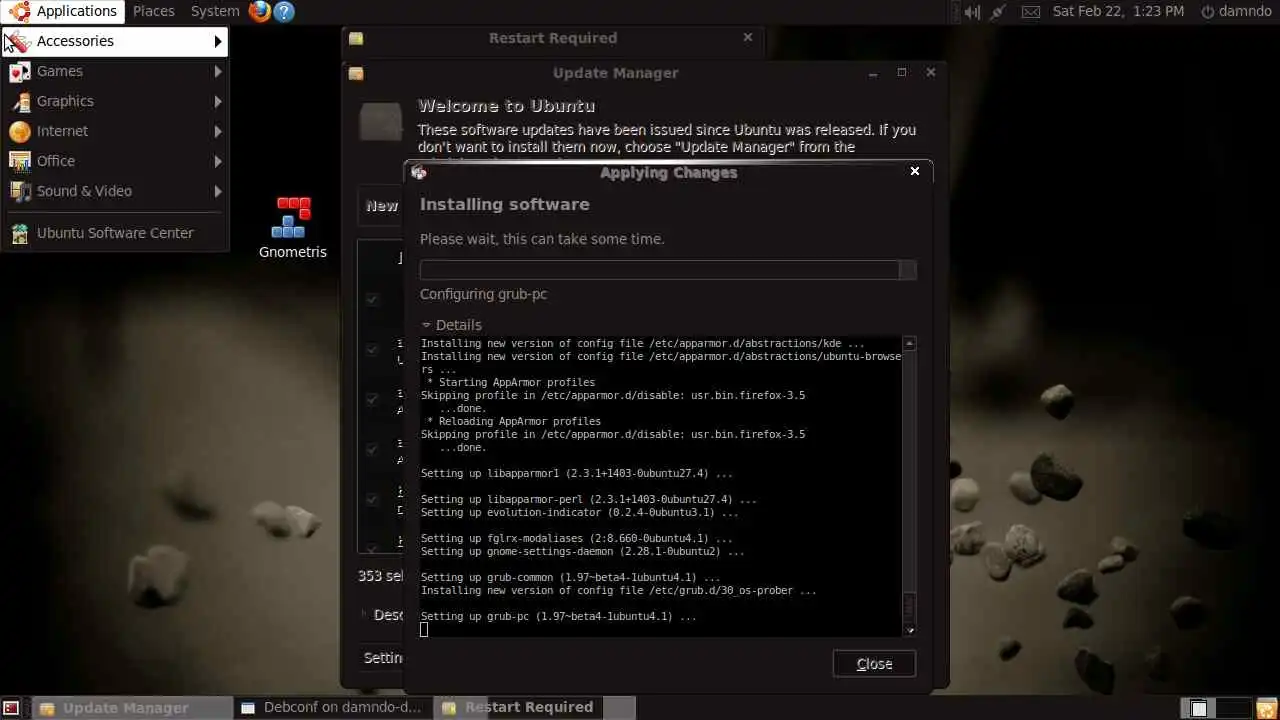Click the Sound & Video icon
This screenshot has width=1280, height=720.
point(20,191)
